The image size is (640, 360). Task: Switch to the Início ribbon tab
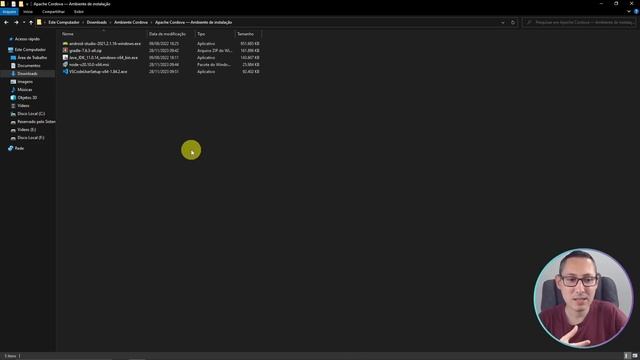(28, 12)
